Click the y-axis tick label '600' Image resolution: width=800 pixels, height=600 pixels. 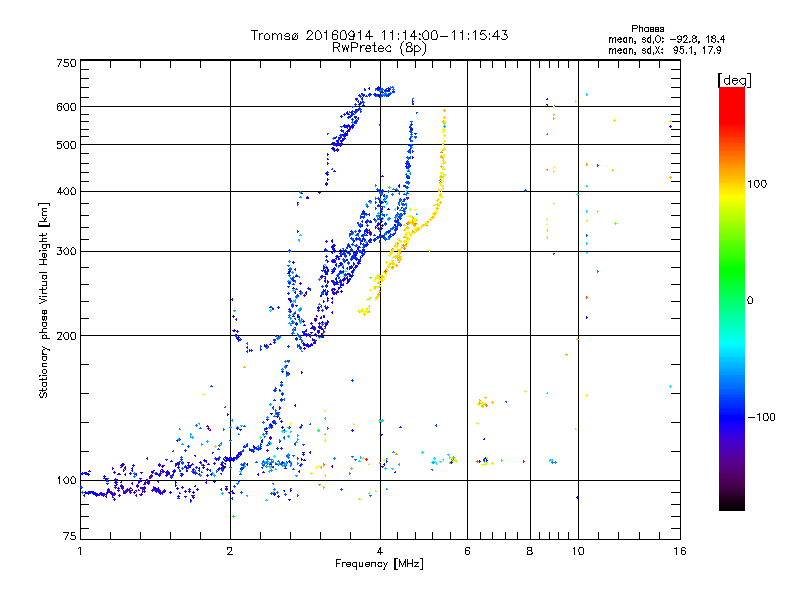(66, 107)
